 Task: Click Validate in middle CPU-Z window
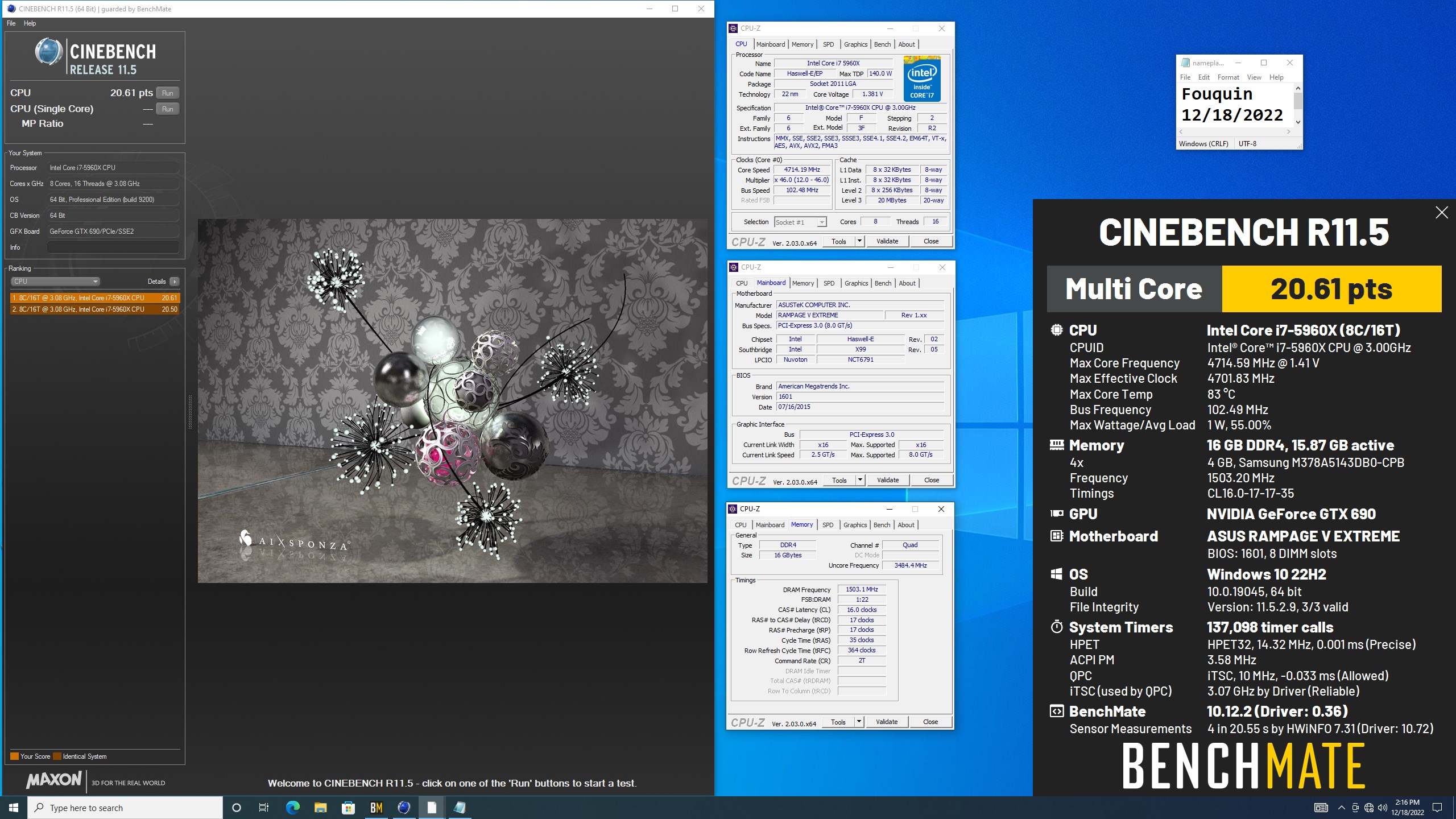pos(888,481)
